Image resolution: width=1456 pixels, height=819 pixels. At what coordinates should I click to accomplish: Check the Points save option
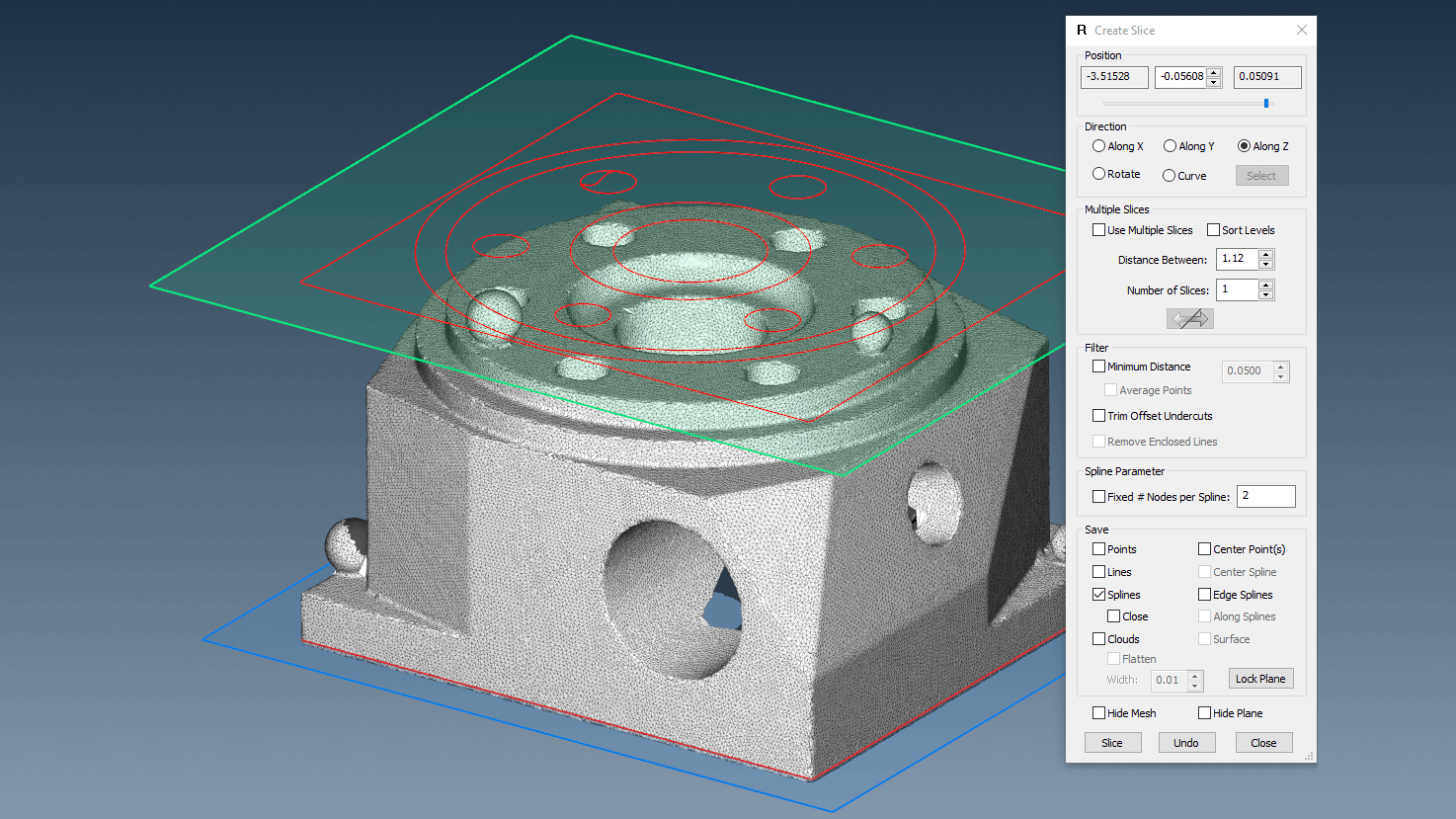pos(1098,549)
